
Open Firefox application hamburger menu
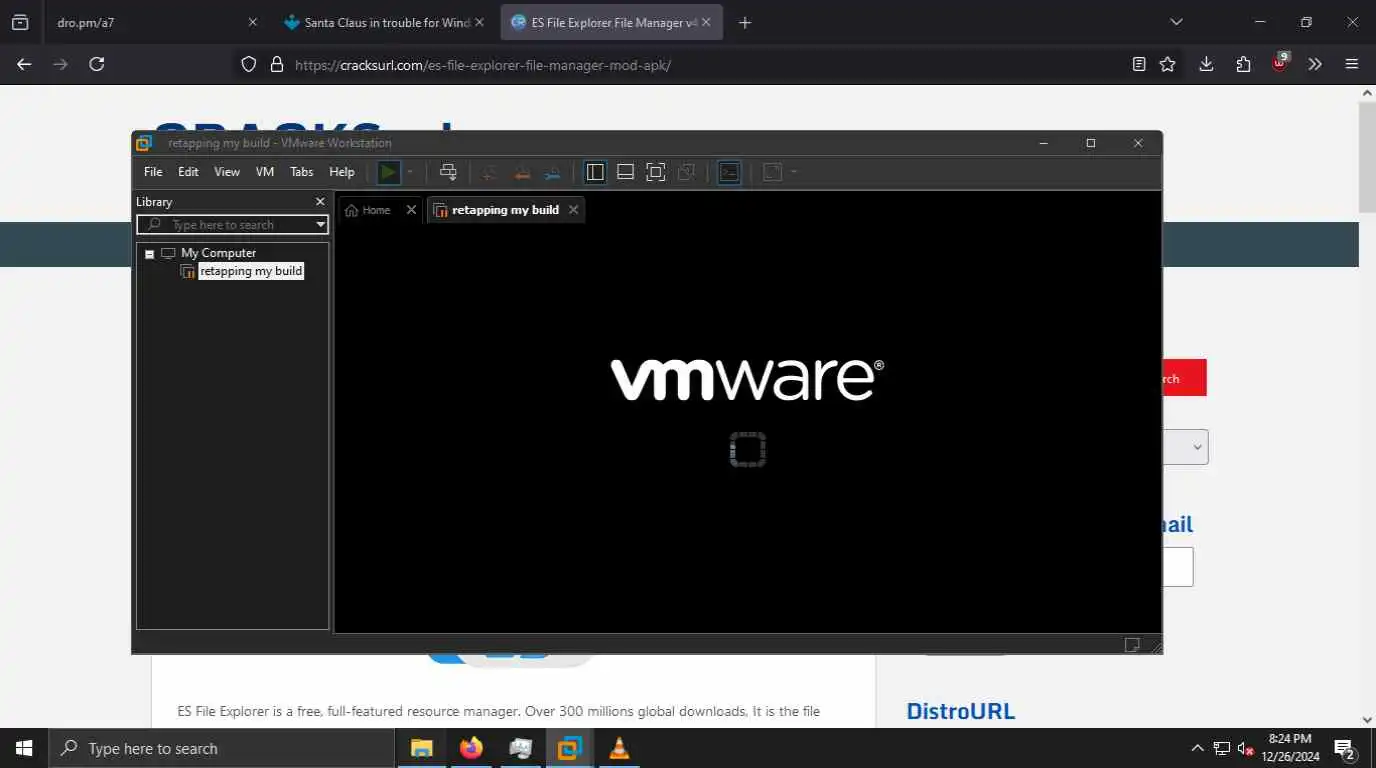tap(1352, 64)
